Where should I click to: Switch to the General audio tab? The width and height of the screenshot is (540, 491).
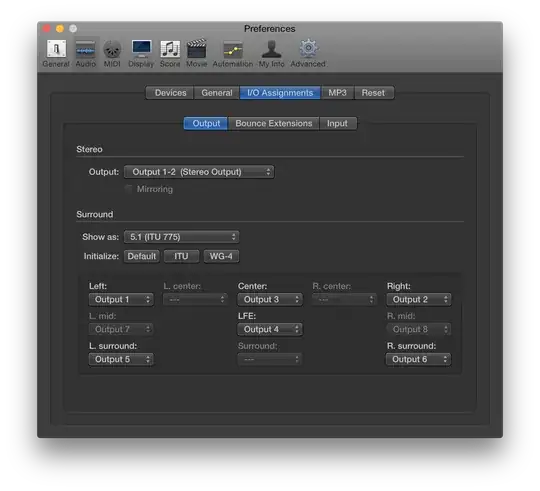217,93
